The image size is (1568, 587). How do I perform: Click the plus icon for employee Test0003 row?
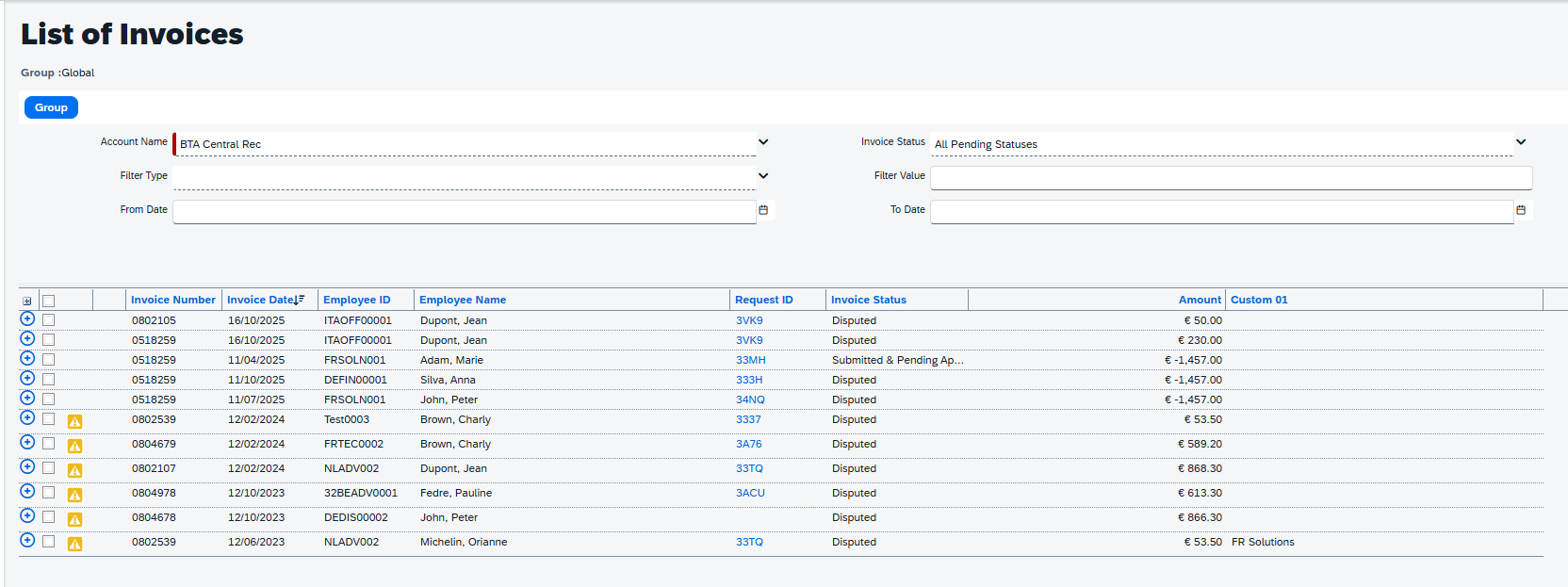pyautogui.click(x=27, y=417)
